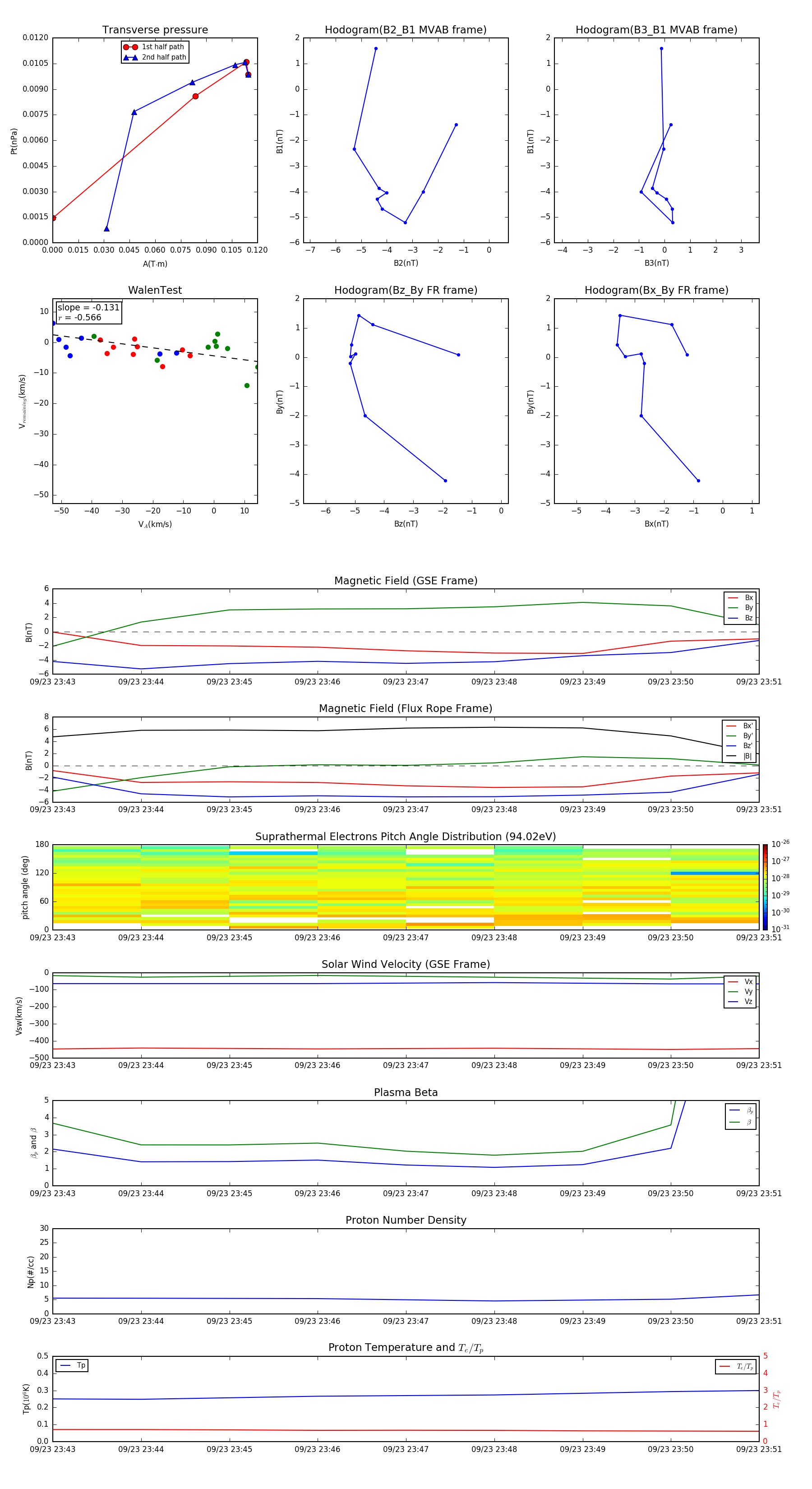The width and height of the screenshot is (812, 1489).
Task: Select the "pitch angle (deg)" axis label
Action: pyautogui.click(x=25, y=887)
